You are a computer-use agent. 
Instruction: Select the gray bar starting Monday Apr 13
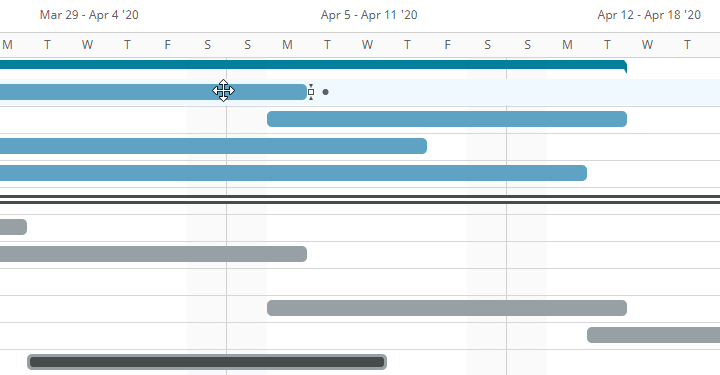pos(653,335)
